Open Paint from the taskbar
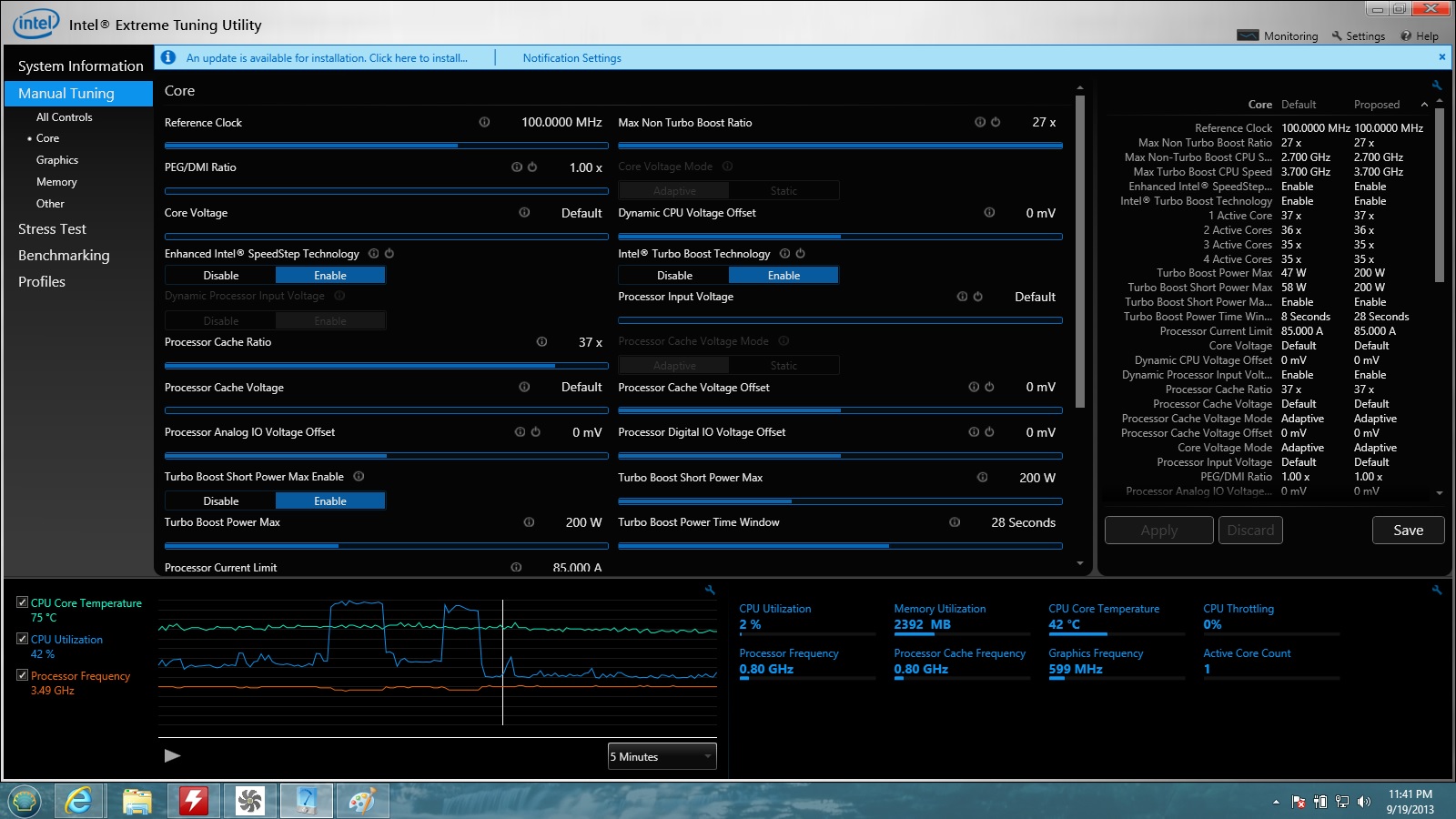The image size is (1456, 819). click(362, 801)
